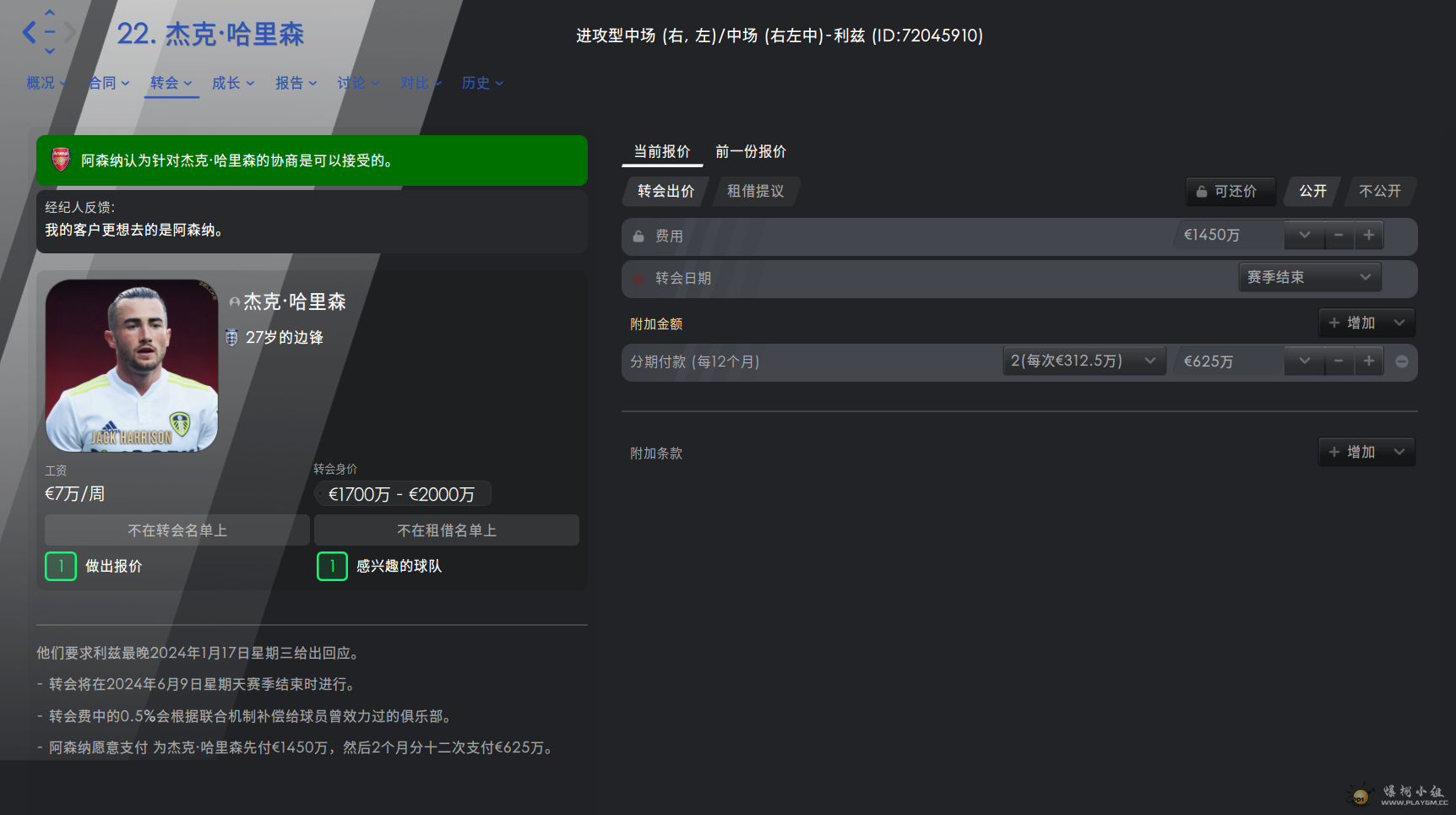Click the 杰克·哈里森 name link in card
The width and height of the screenshot is (1456, 815).
295,302
